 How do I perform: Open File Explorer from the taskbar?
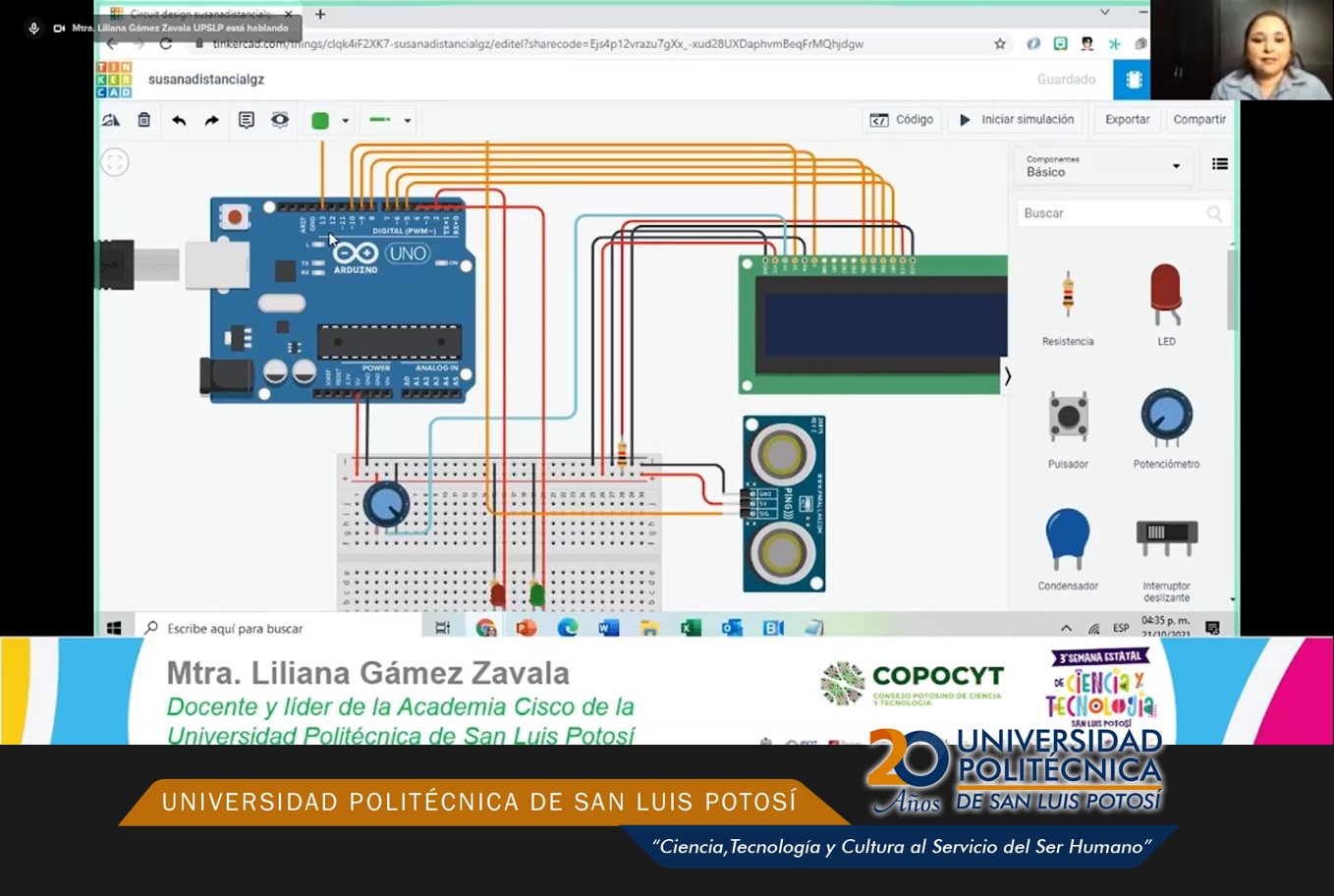[649, 628]
